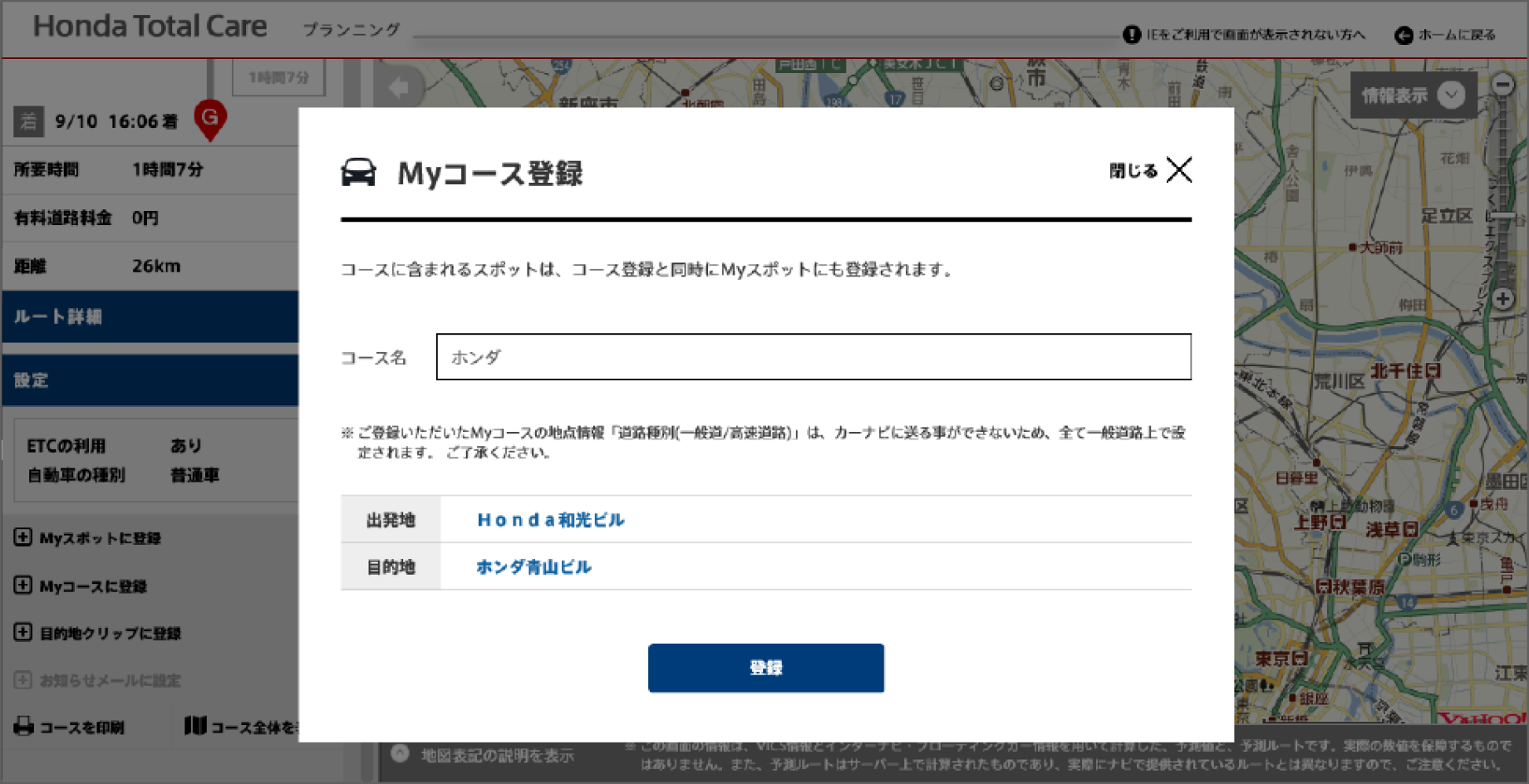
Task: Click the コース名 text field
Action: [x=813, y=357]
